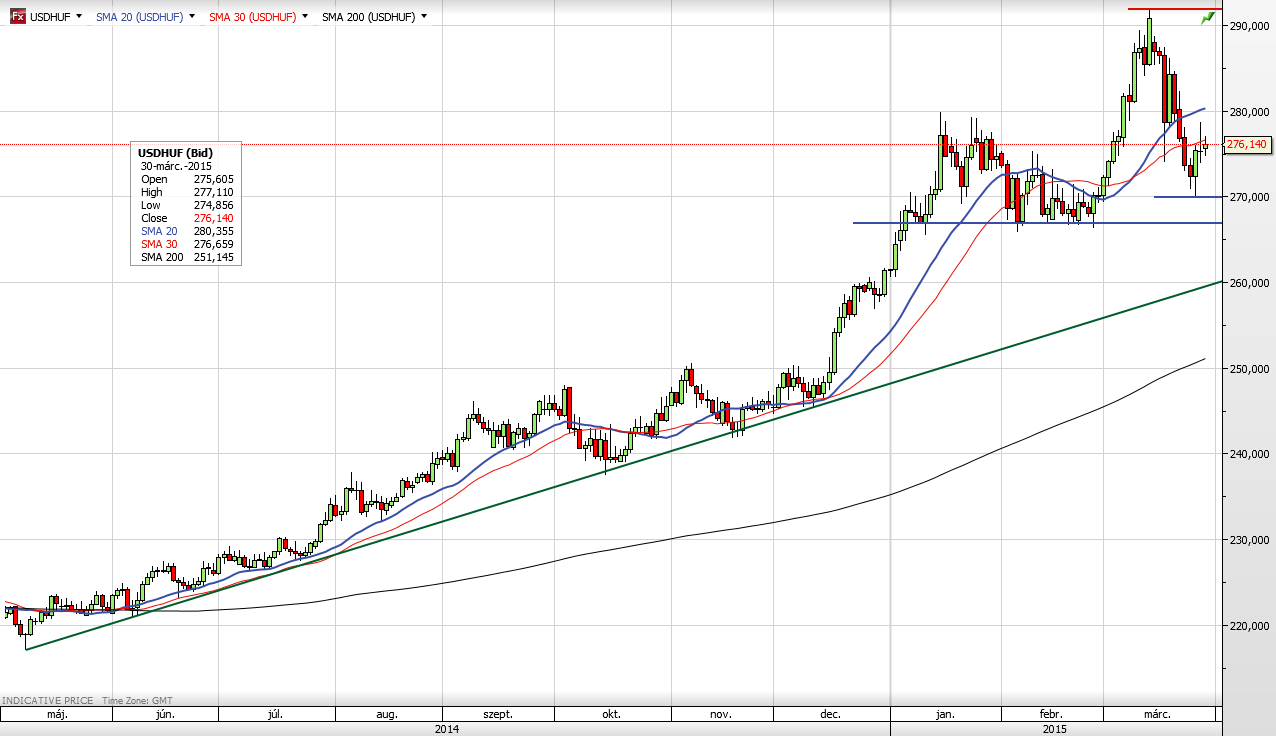Click the 230,000 price axis label
The image size is (1276, 736).
tap(1250, 541)
